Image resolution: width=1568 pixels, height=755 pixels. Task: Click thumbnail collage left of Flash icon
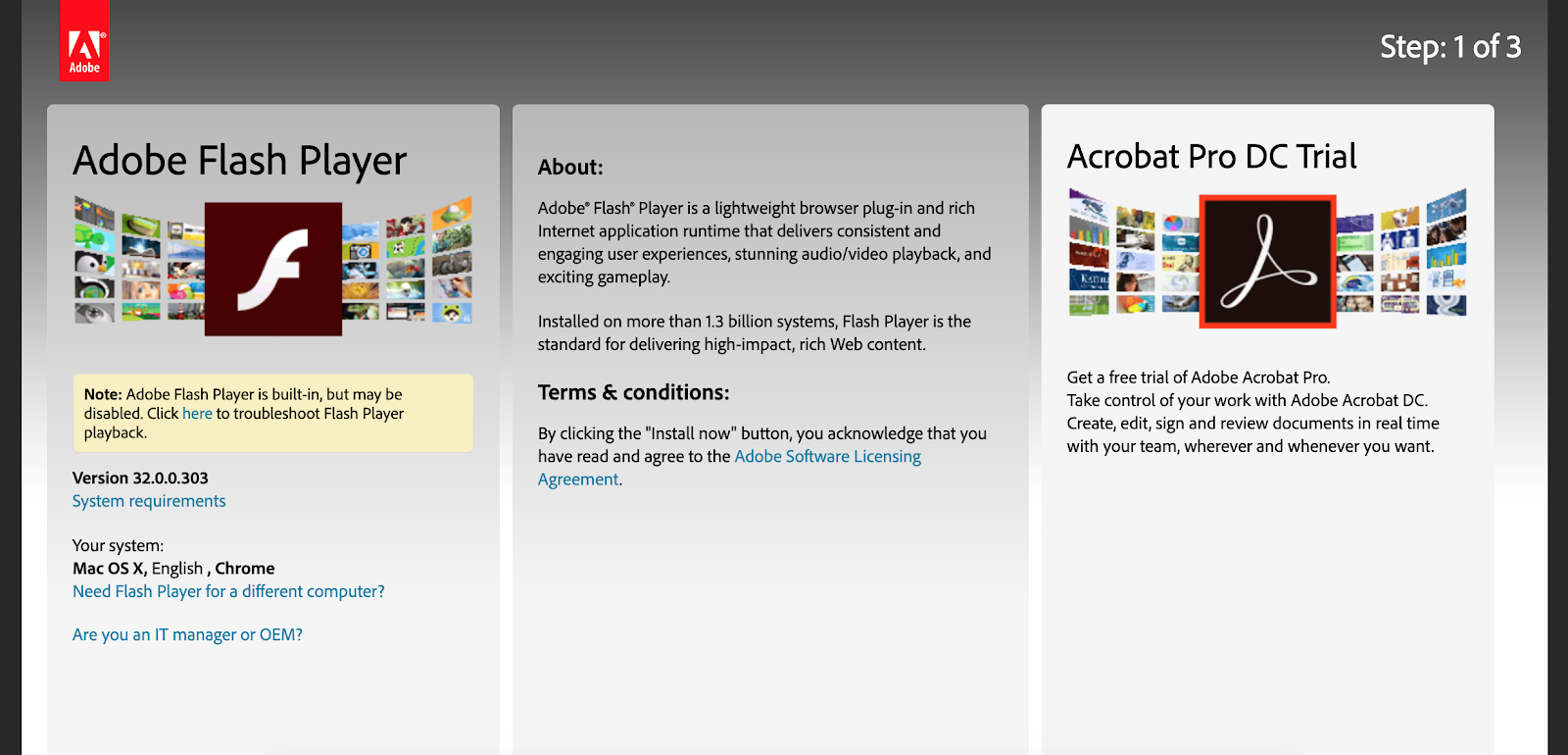[x=139, y=261]
